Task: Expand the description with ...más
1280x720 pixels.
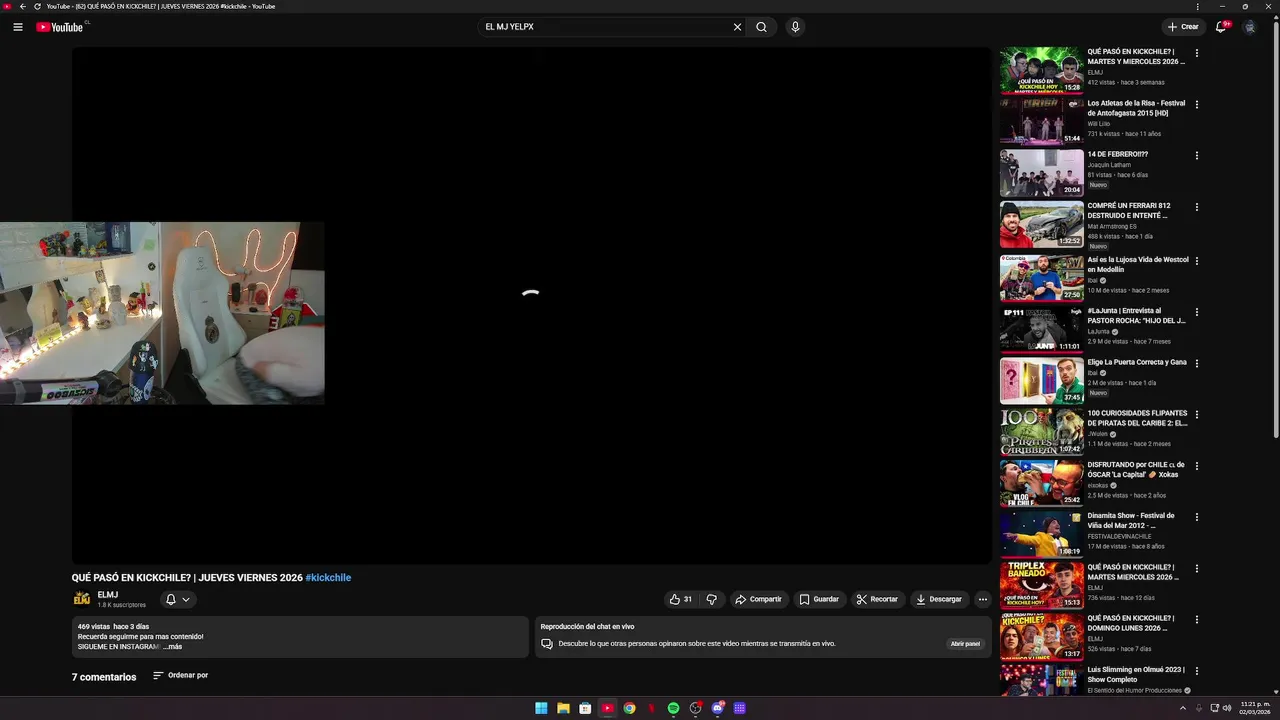Action: click(172, 646)
